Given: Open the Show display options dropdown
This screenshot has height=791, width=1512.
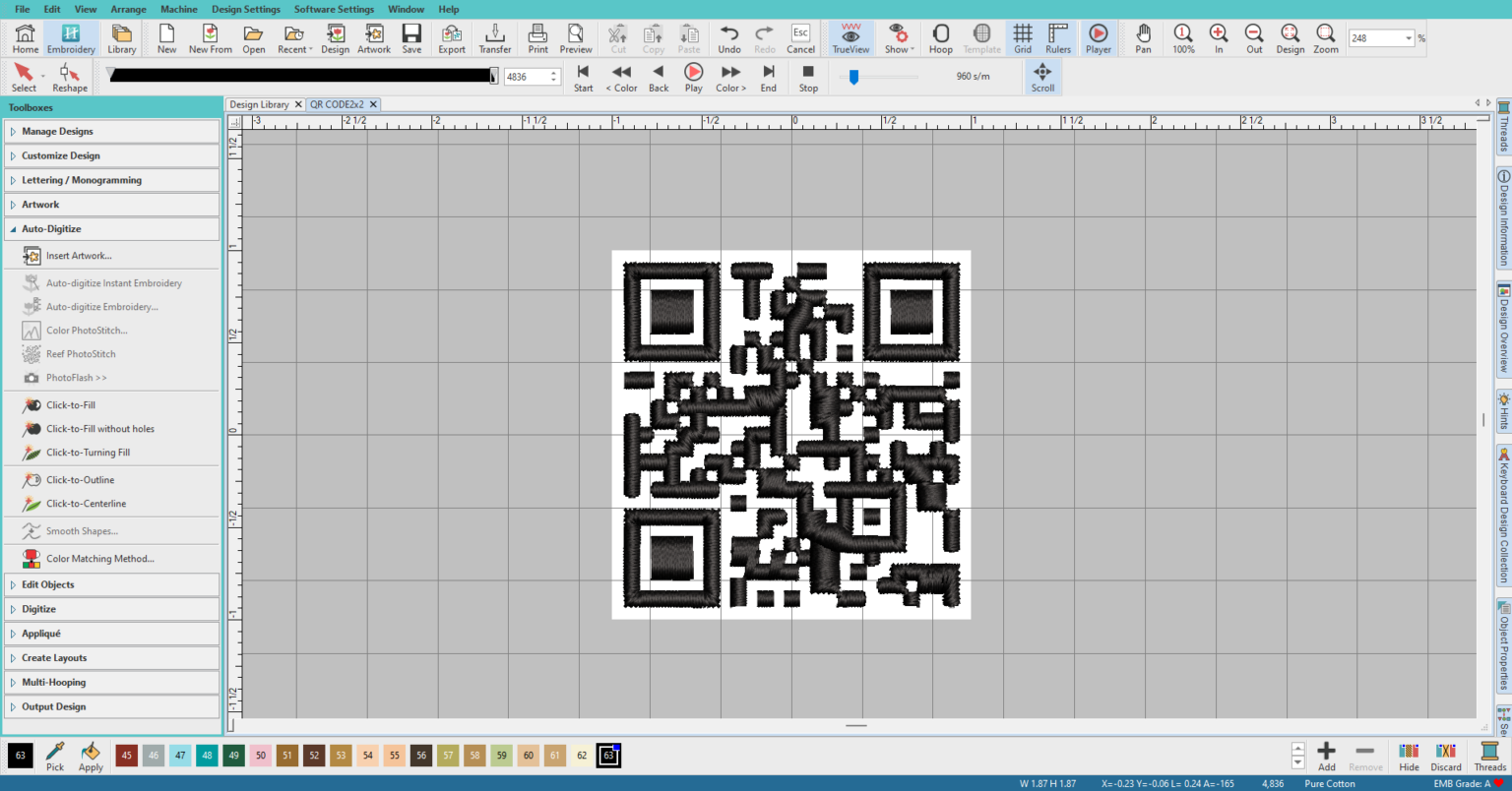Looking at the screenshot, I should (897, 38).
